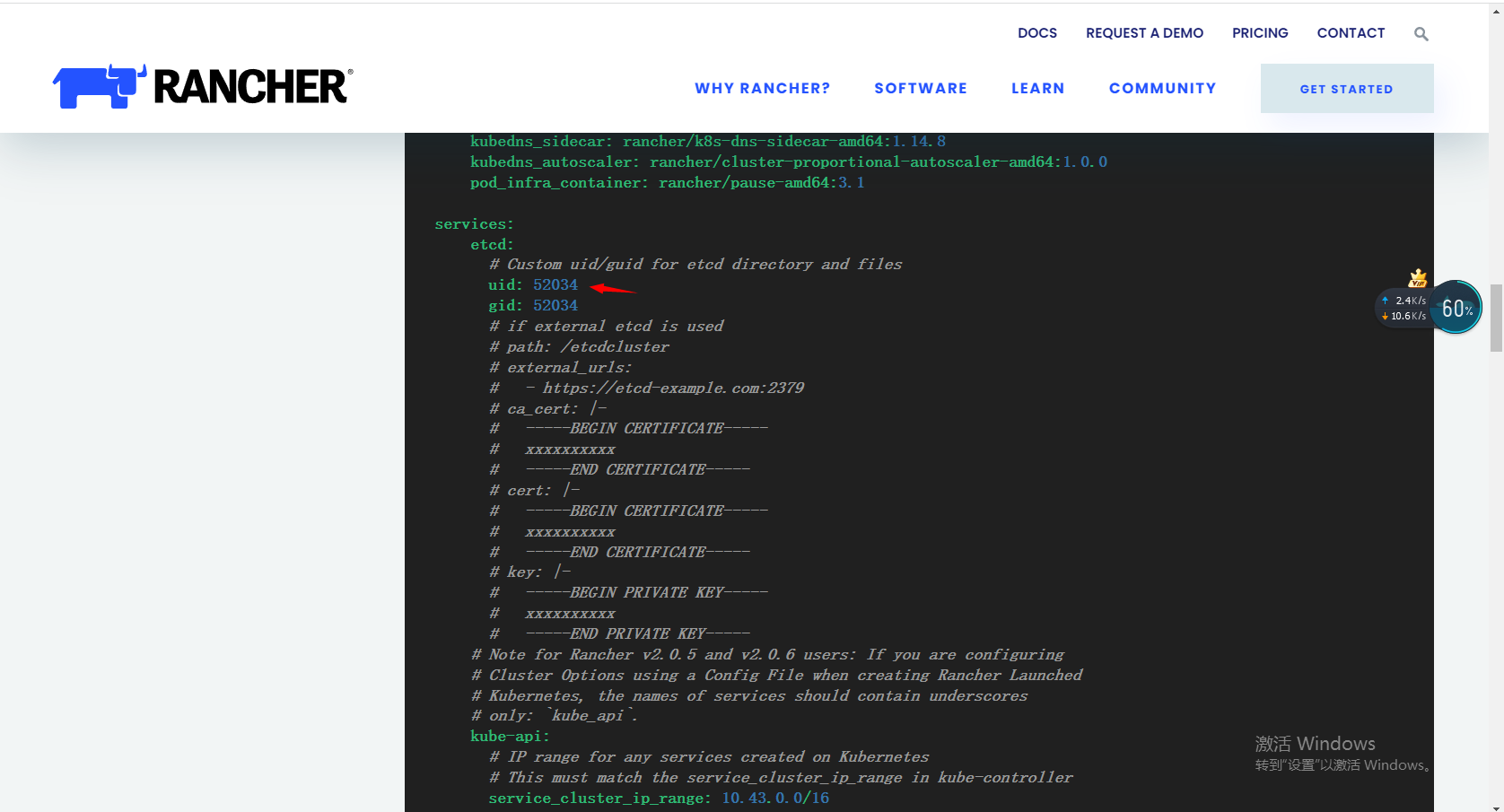This screenshot has height=812, width=1504.
Task: Click the 60% circular download progress ball
Action: (1456, 308)
